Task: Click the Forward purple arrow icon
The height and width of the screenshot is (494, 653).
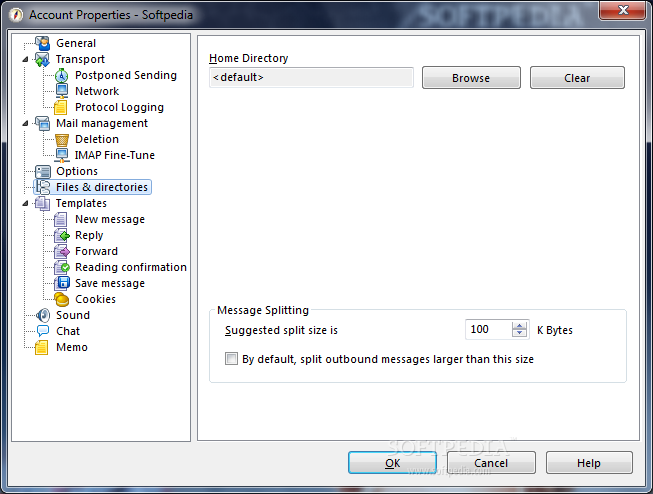Action: coord(62,251)
